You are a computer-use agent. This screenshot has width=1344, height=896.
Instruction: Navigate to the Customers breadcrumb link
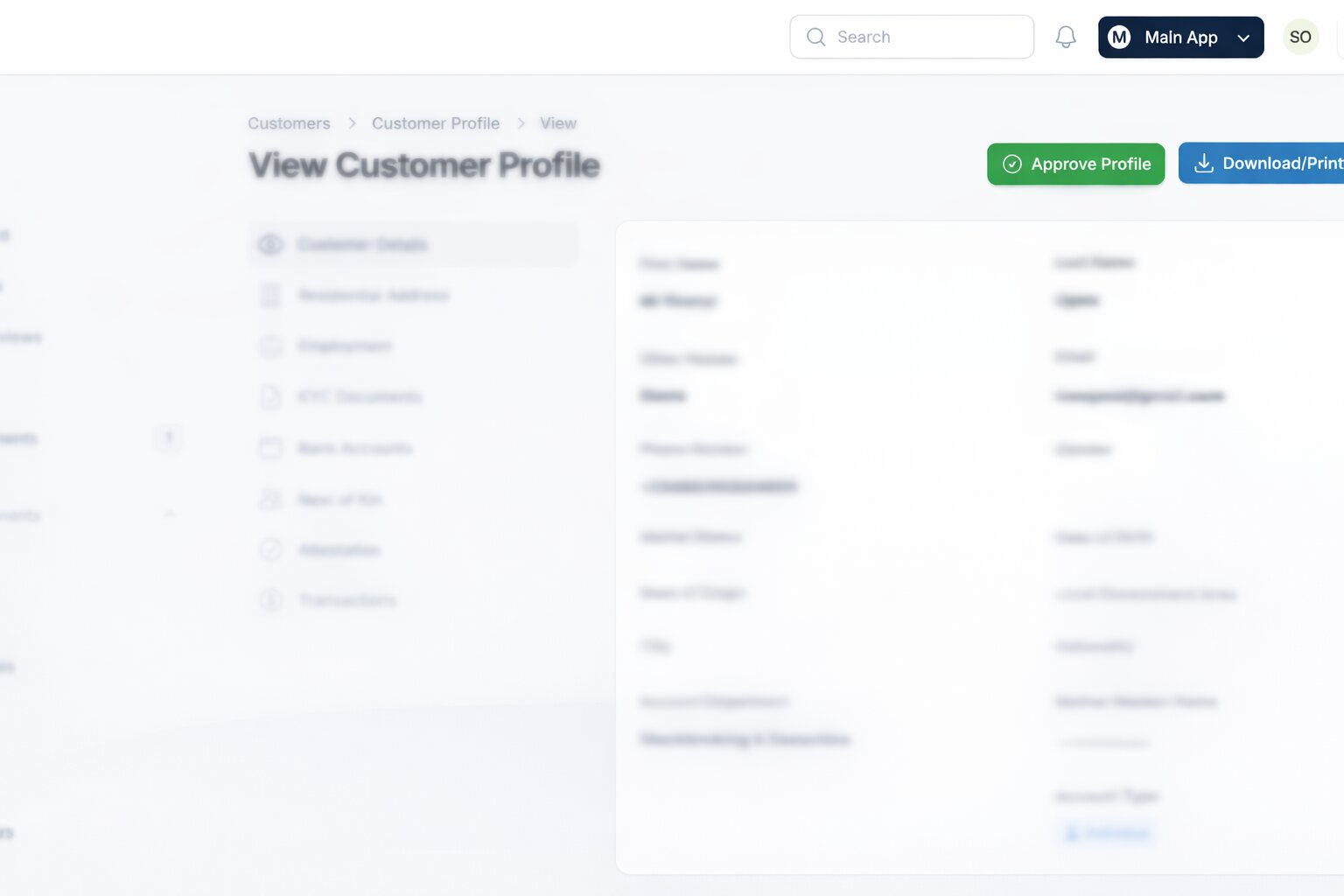tap(289, 123)
